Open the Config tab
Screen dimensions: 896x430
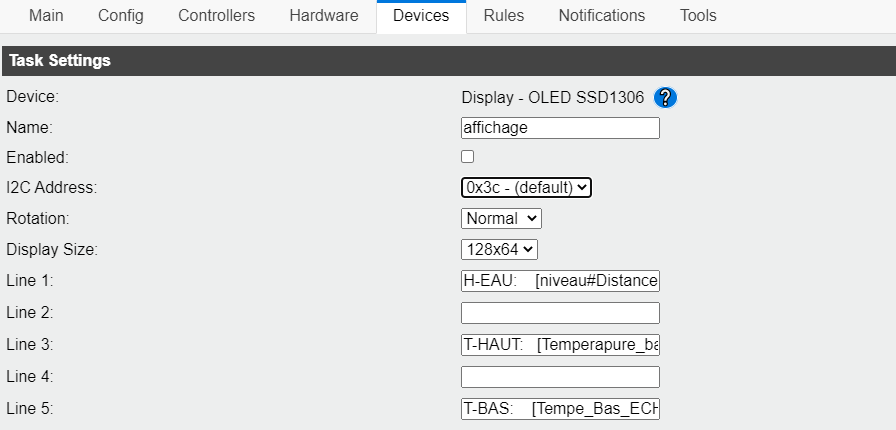pos(121,16)
